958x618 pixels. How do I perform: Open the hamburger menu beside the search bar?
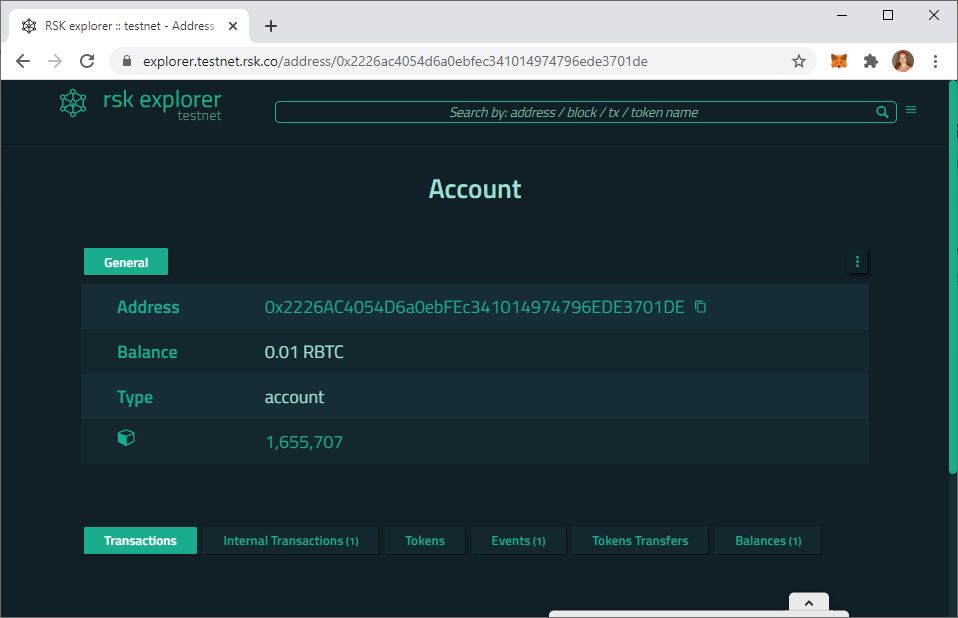tap(911, 110)
